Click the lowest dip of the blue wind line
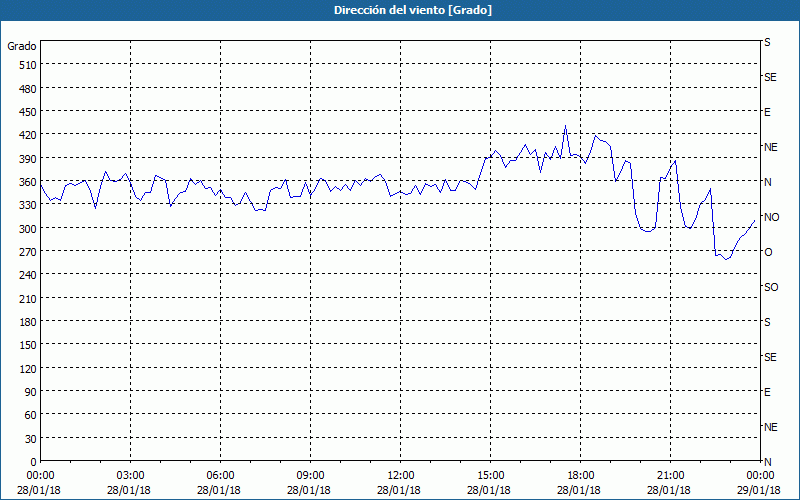Viewport: 800px width, 500px height. point(727,259)
